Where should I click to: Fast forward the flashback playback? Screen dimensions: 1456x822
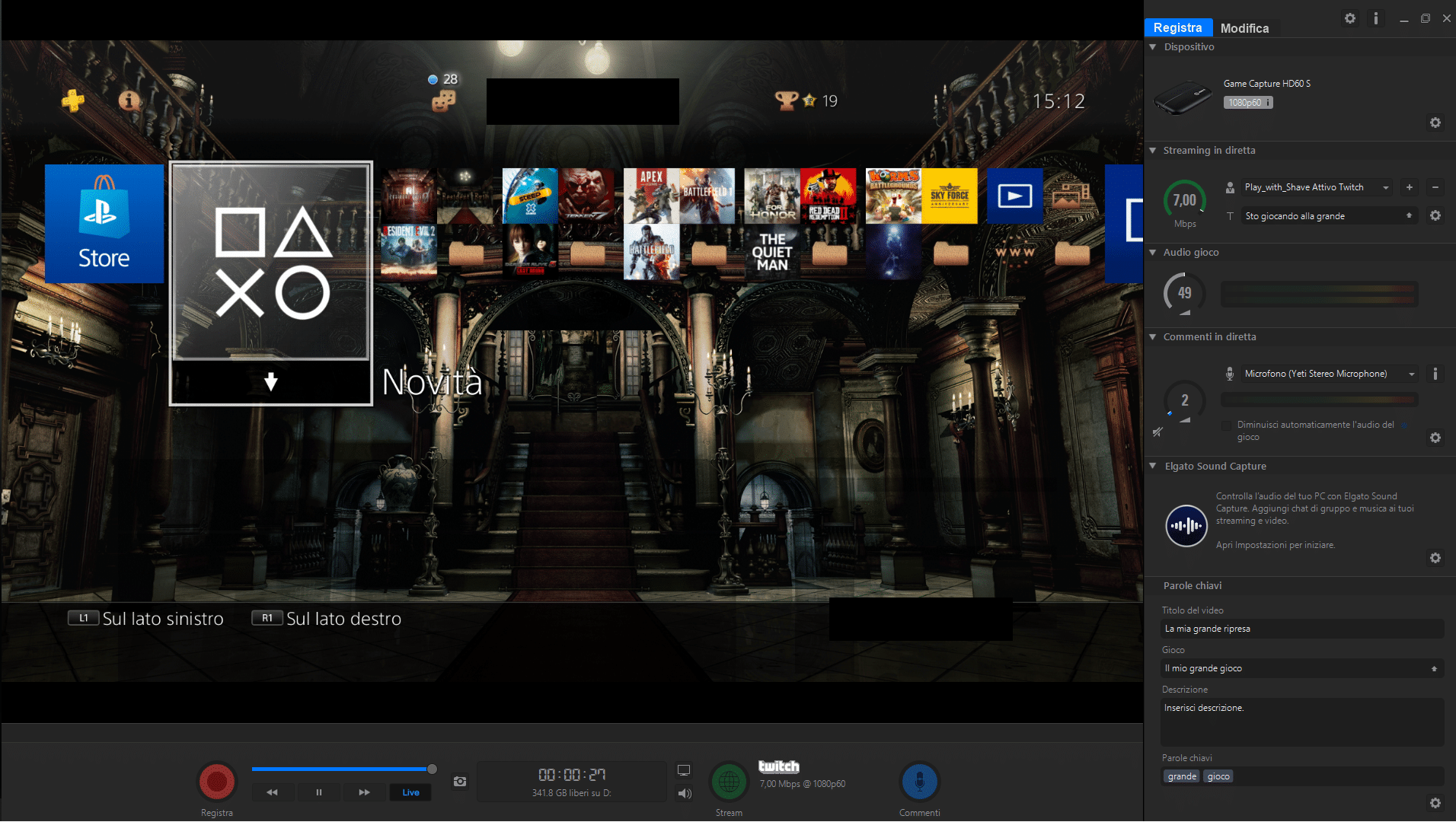[x=364, y=792]
